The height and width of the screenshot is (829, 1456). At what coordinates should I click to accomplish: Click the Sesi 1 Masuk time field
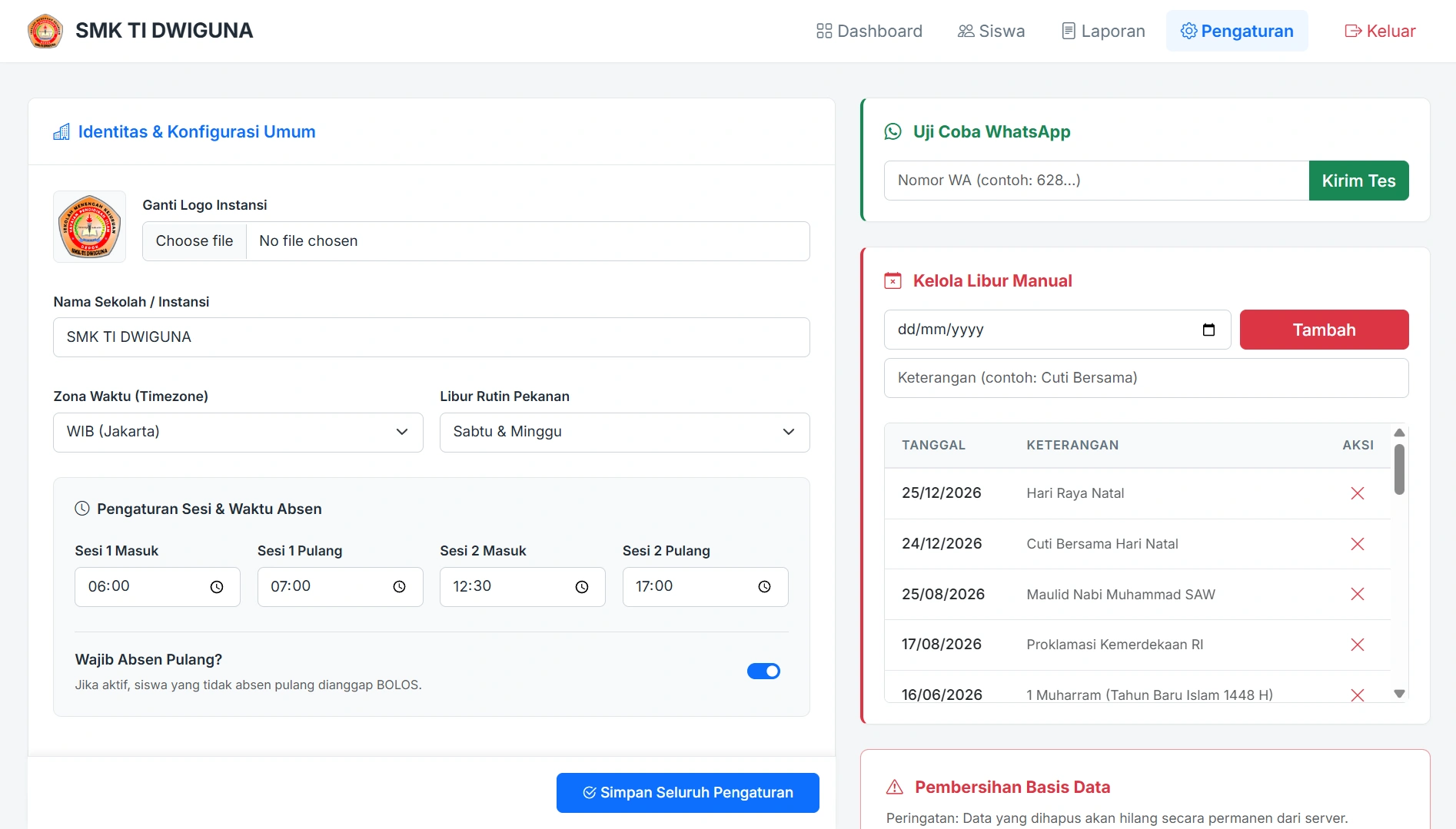(x=158, y=587)
